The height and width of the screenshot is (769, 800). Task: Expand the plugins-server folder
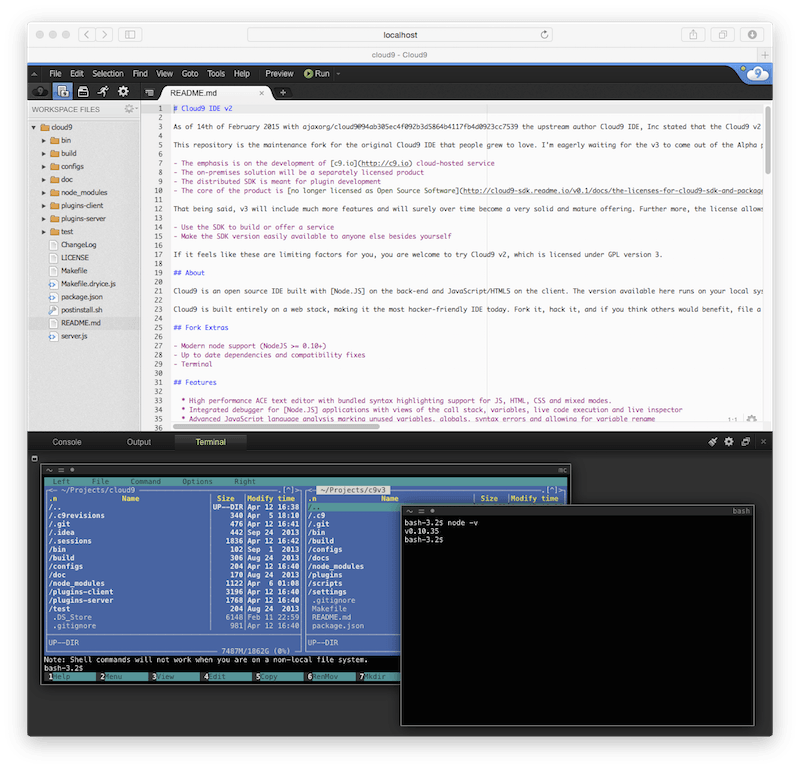pyautogui.click(x=44, y=219)
